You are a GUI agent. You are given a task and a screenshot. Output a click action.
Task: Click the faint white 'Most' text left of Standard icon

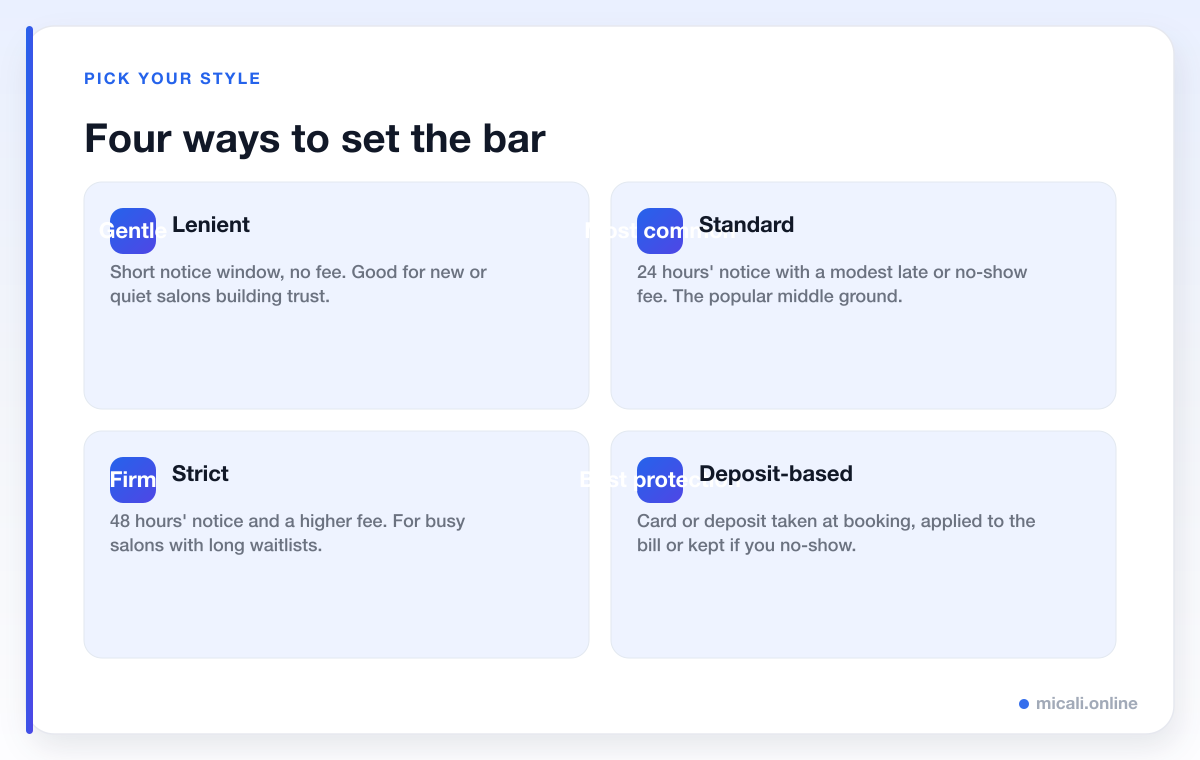coord(607,231)
